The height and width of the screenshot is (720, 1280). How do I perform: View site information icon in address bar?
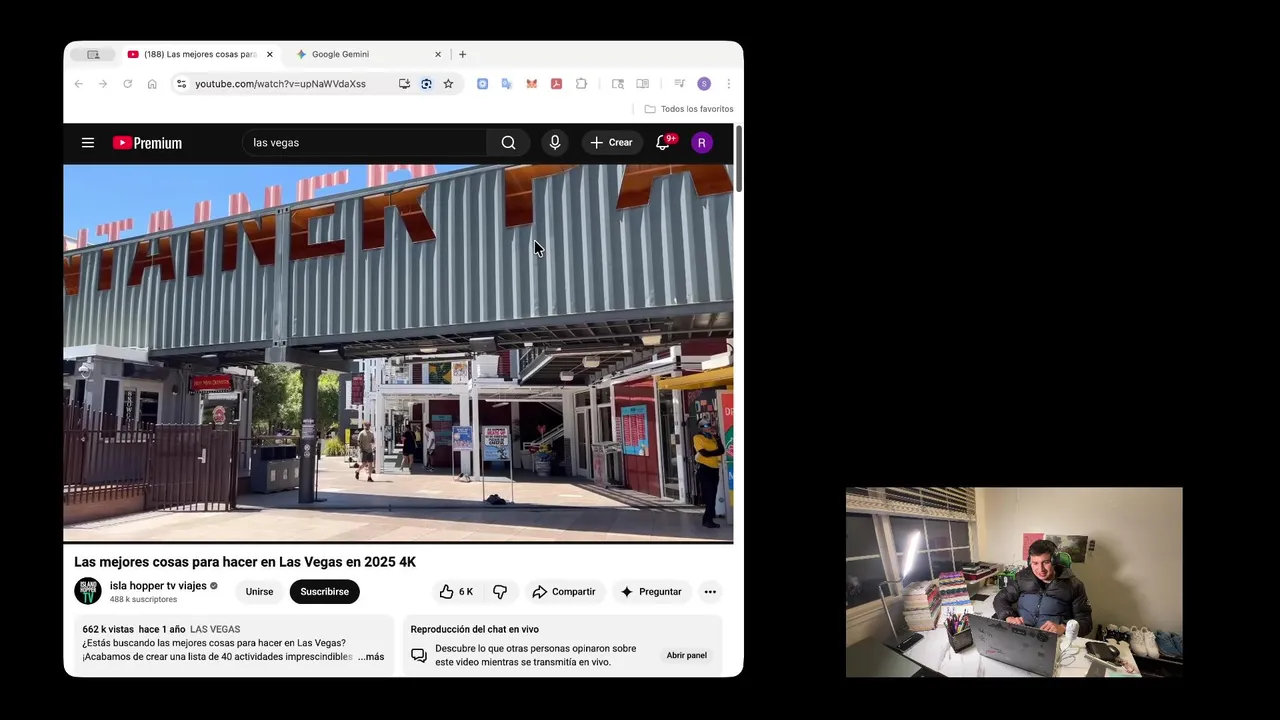(181, 84)
